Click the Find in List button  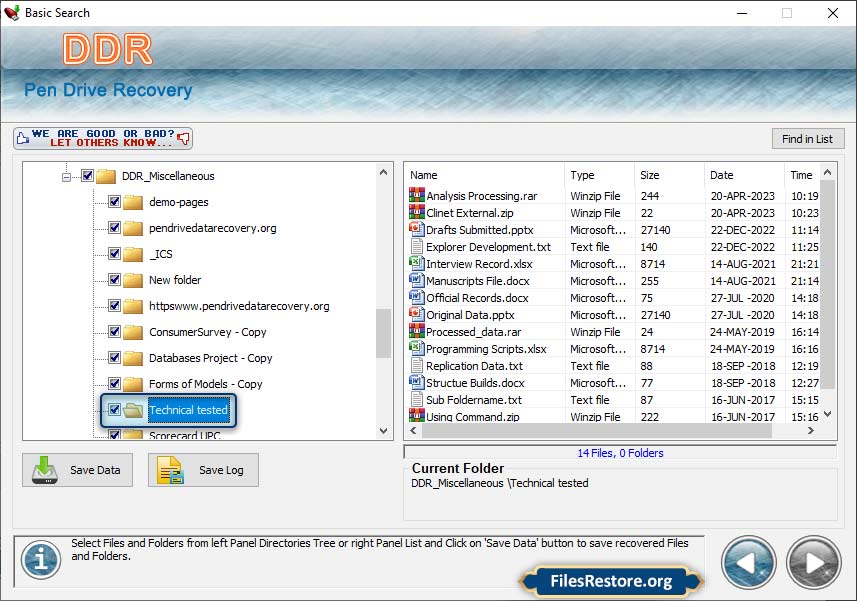[808, 139]
